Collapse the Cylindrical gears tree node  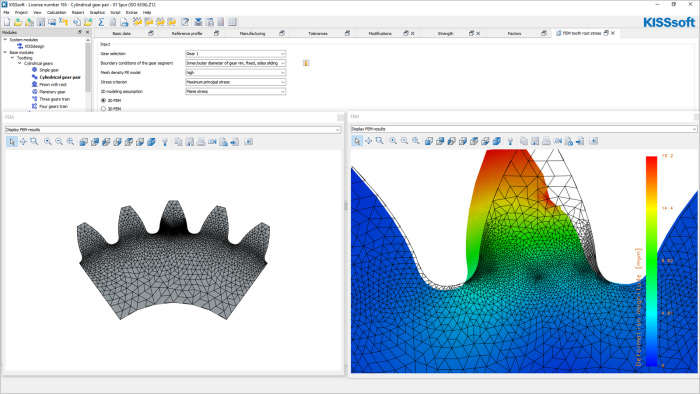pos(20,63)
